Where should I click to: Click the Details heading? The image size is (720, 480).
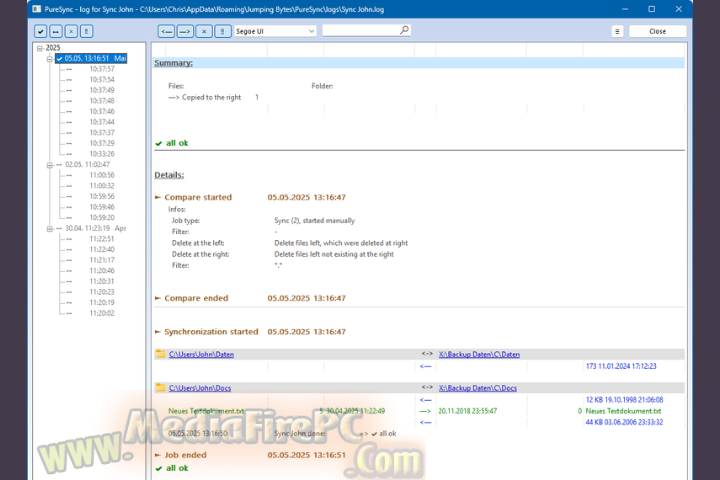tap(169, 175)
